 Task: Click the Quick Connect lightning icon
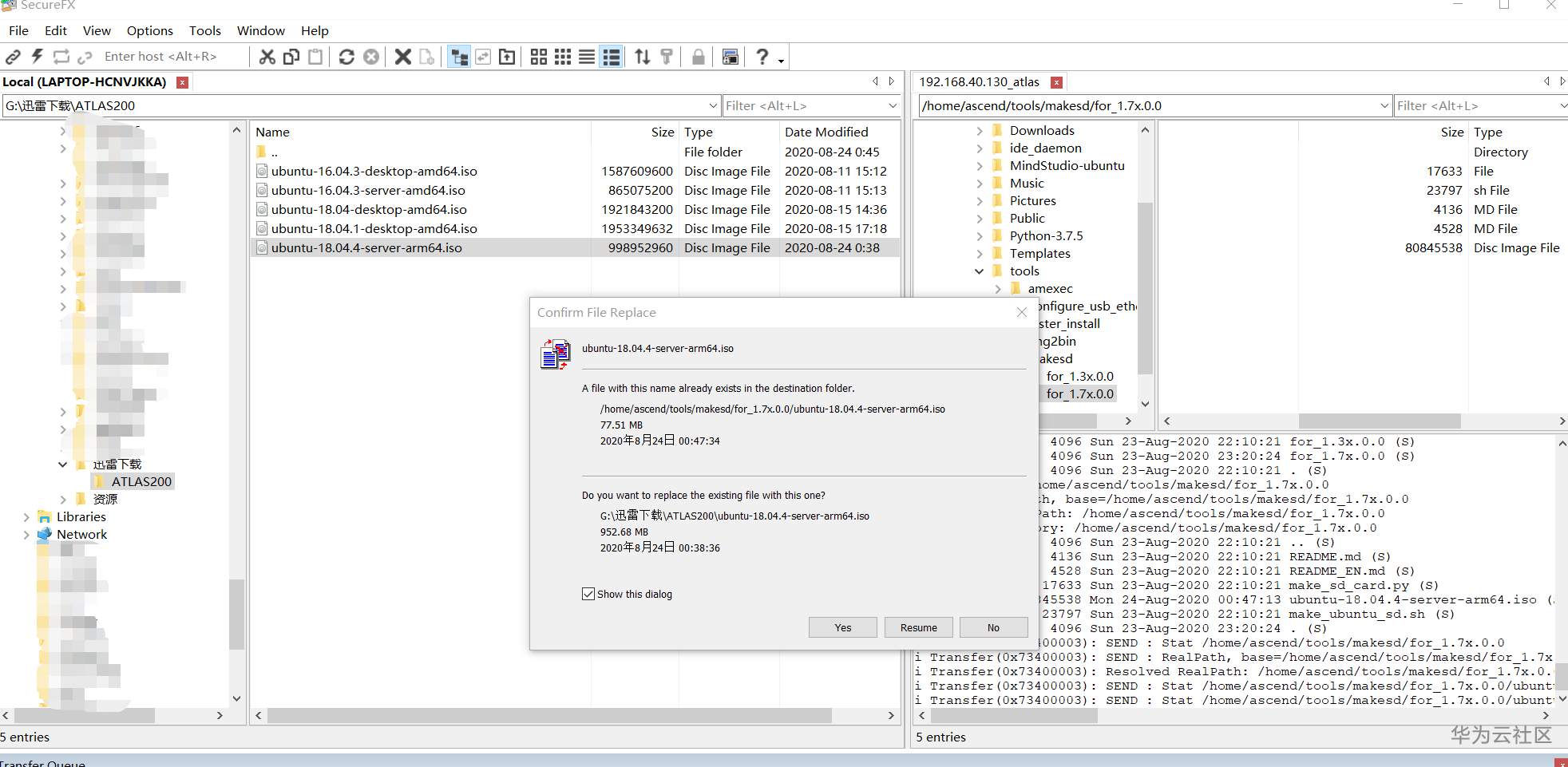pyautogui.click(x=37, y=57)
